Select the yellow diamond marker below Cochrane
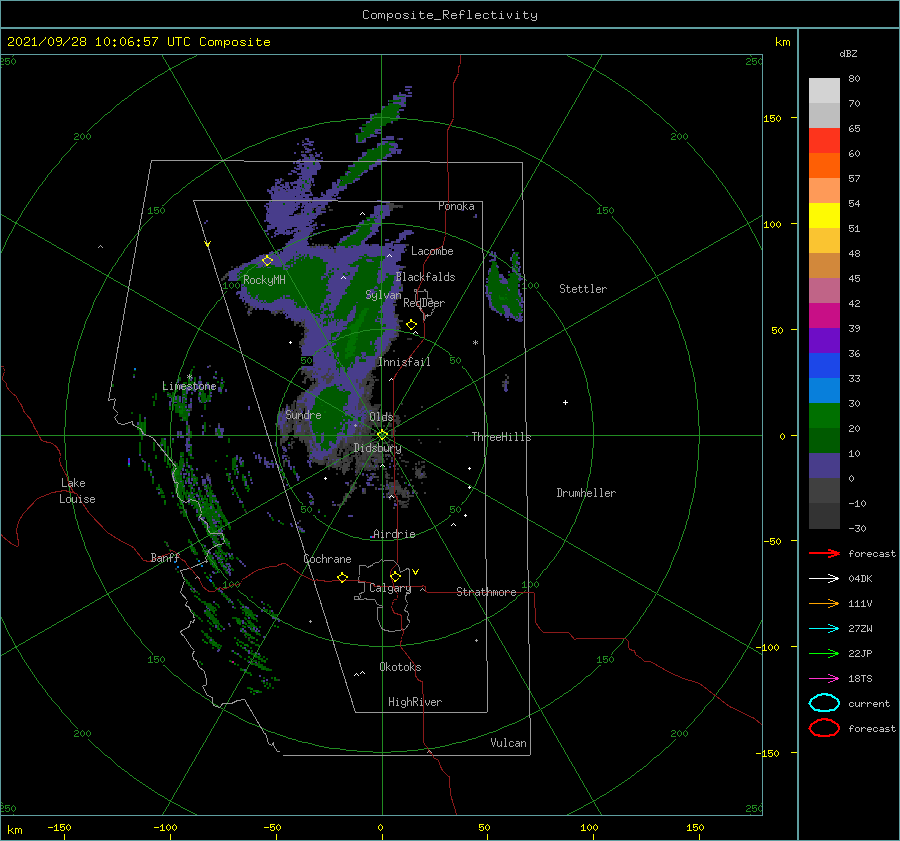This screenshot has height=841, width=900. (x=343, y=577)
